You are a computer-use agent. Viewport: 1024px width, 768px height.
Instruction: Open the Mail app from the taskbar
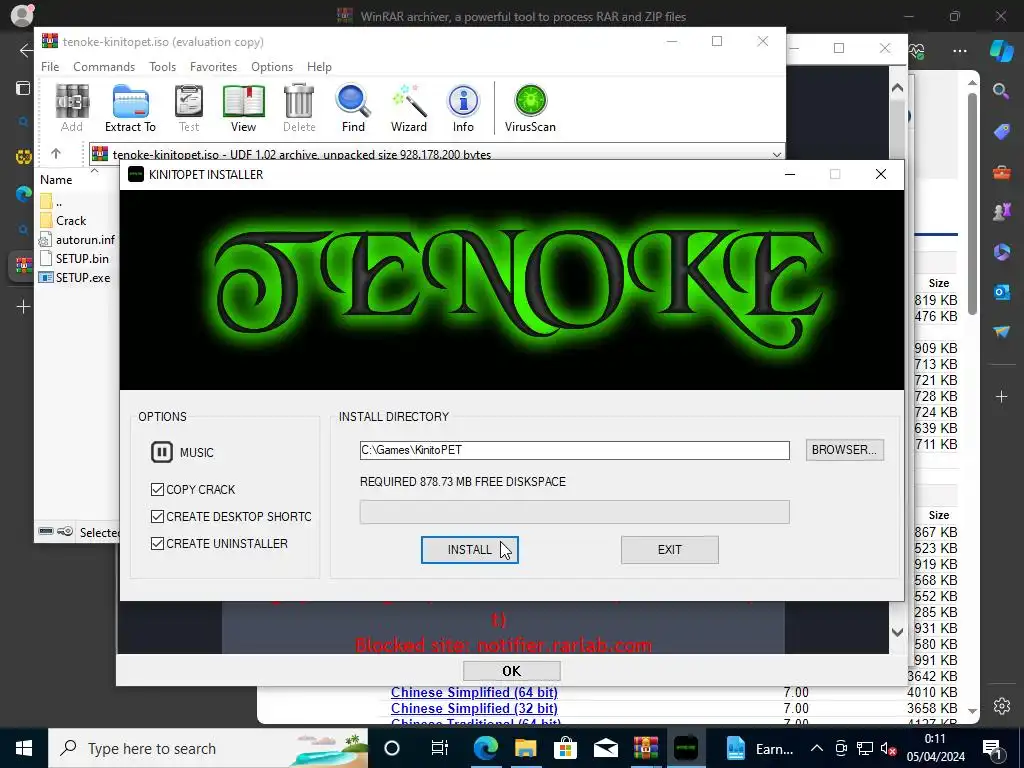605,748
